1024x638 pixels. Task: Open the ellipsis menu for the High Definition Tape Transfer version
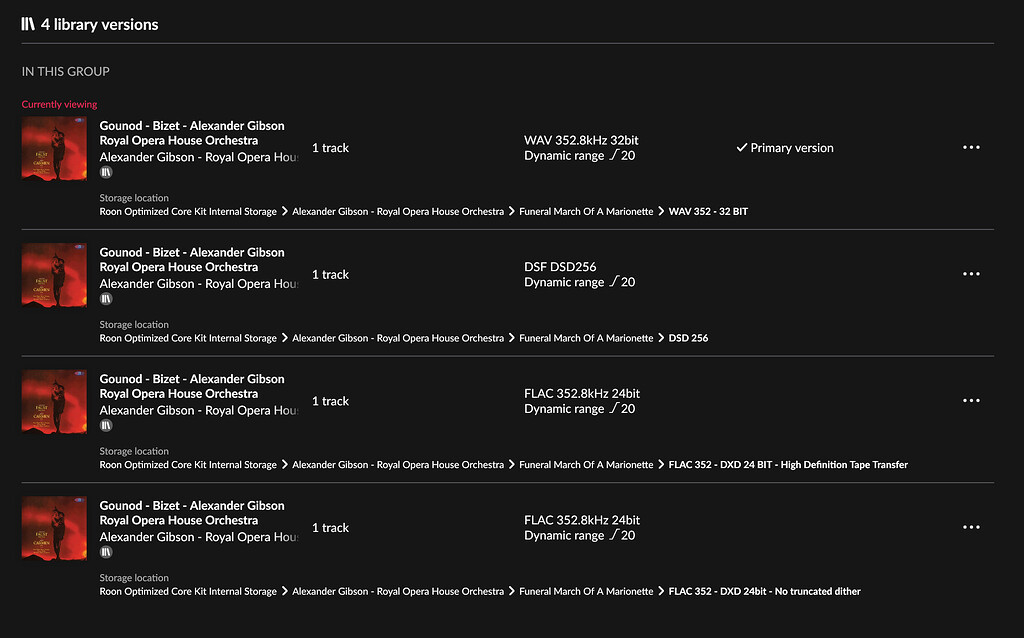[971, 400]
